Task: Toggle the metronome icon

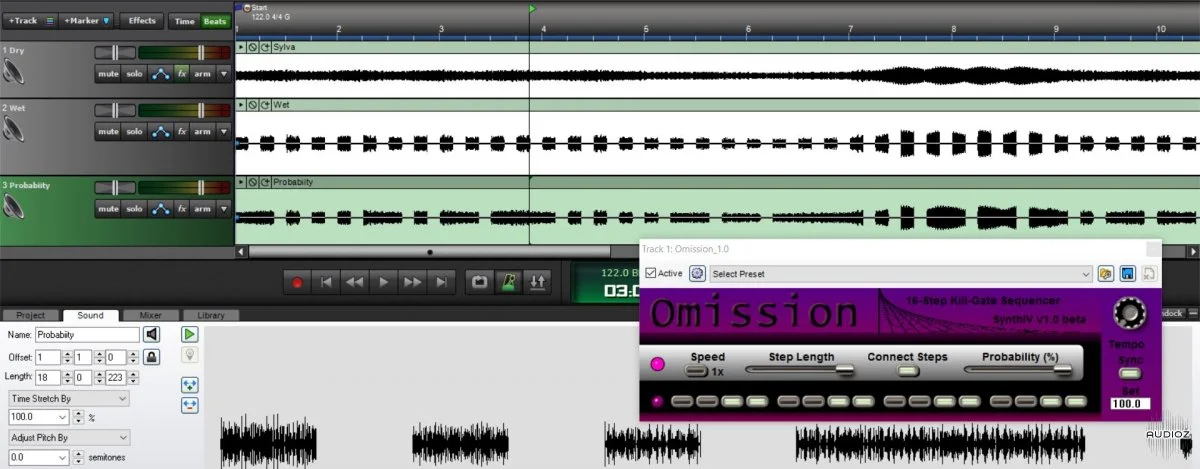Action: click(x=509, y=283)
